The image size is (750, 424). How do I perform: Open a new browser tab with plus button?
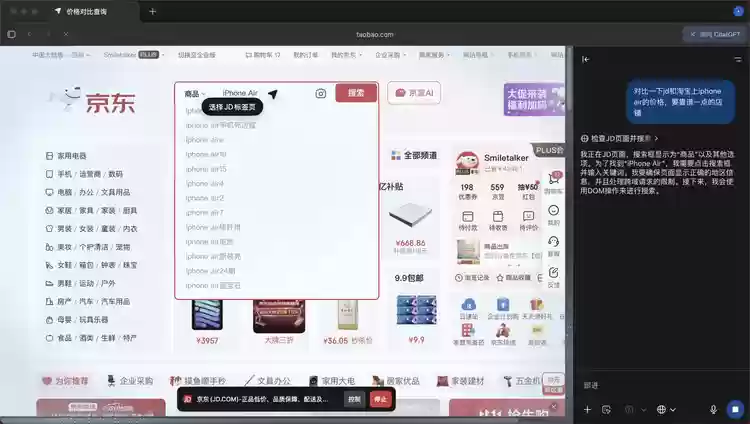152,11
